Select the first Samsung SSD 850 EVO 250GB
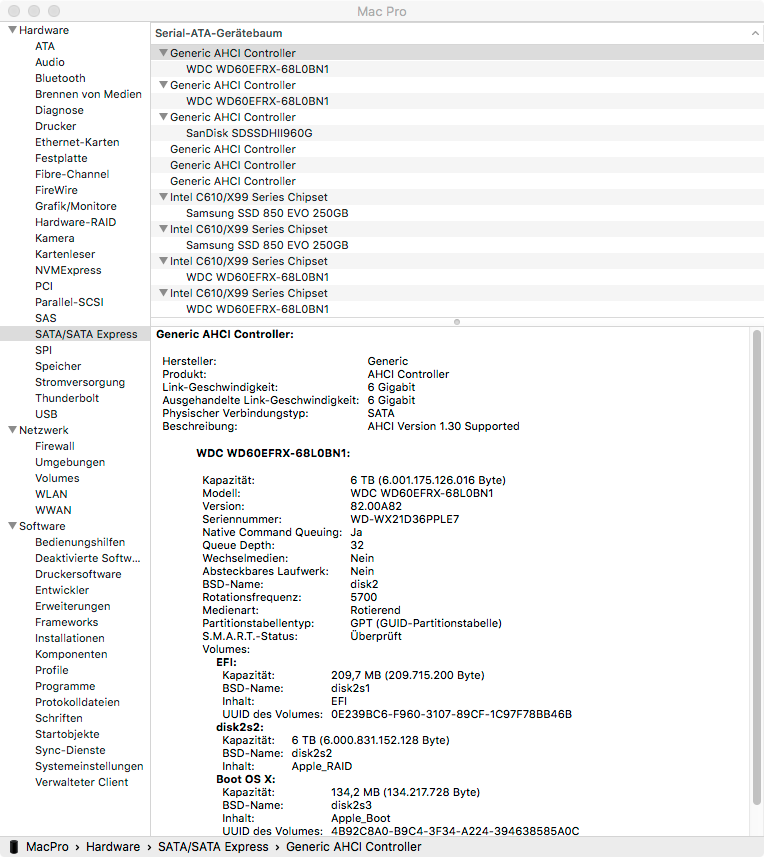Screen dimensions: 764x857 [x=457, y=213]
